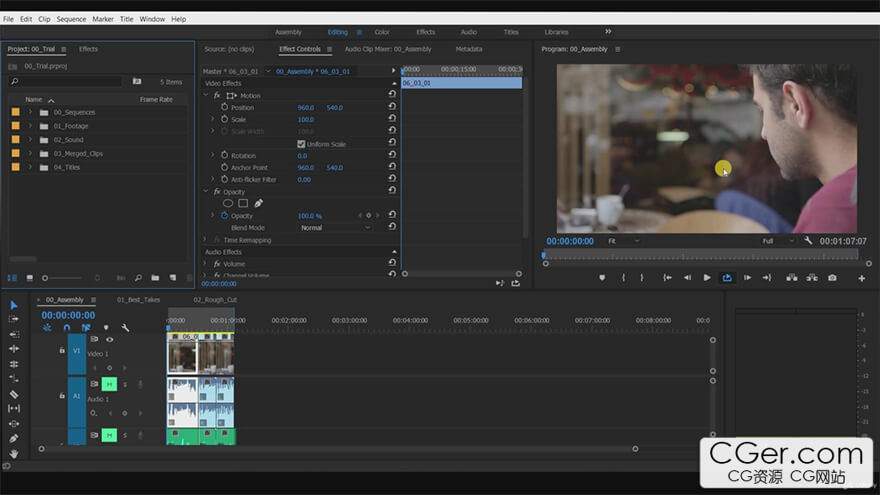The width and height of the screenshot is (880, 495).
Task: Select the Selection tool arrow
Action: (14, 305)
